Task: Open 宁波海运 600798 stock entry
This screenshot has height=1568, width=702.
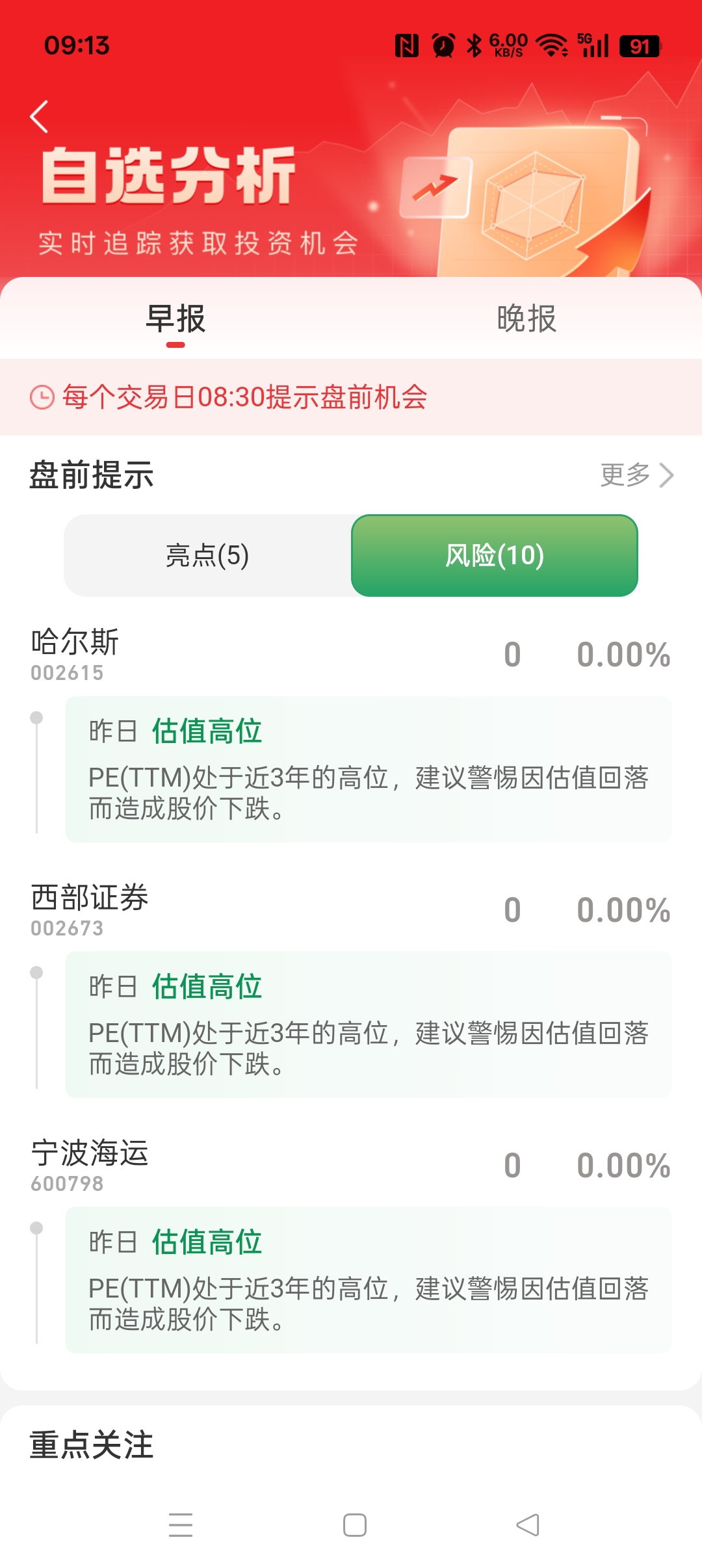Action: 351,1165
